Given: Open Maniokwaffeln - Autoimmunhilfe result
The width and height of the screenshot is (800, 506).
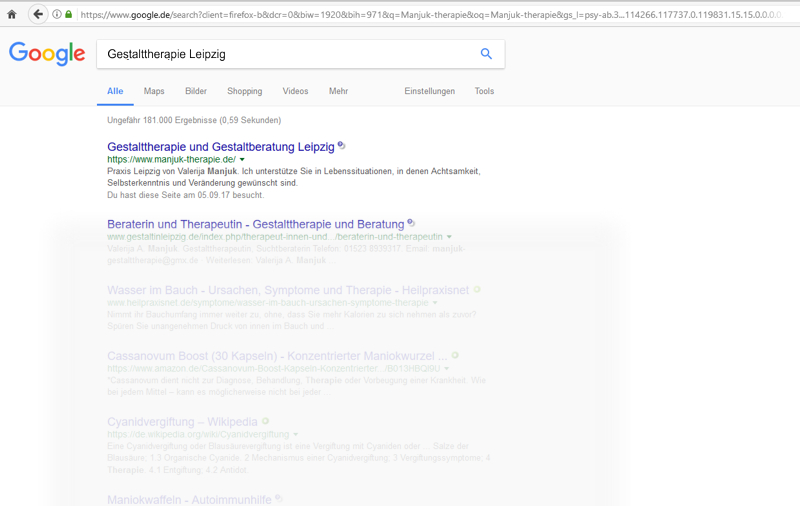Looking at the screenshot, I should point(189,500).
